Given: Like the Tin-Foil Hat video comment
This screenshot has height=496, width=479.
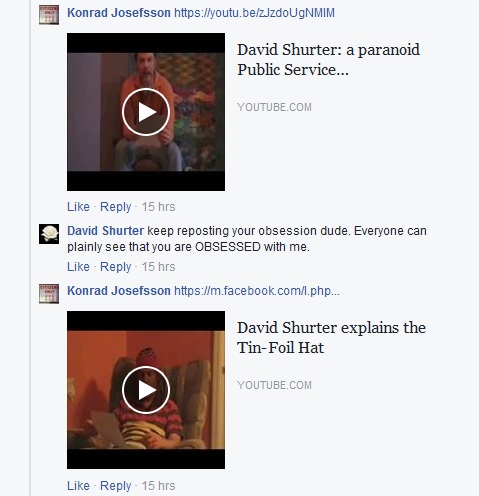Looking at the screenshot, I should pyautogui.click(x=78, y=486).
